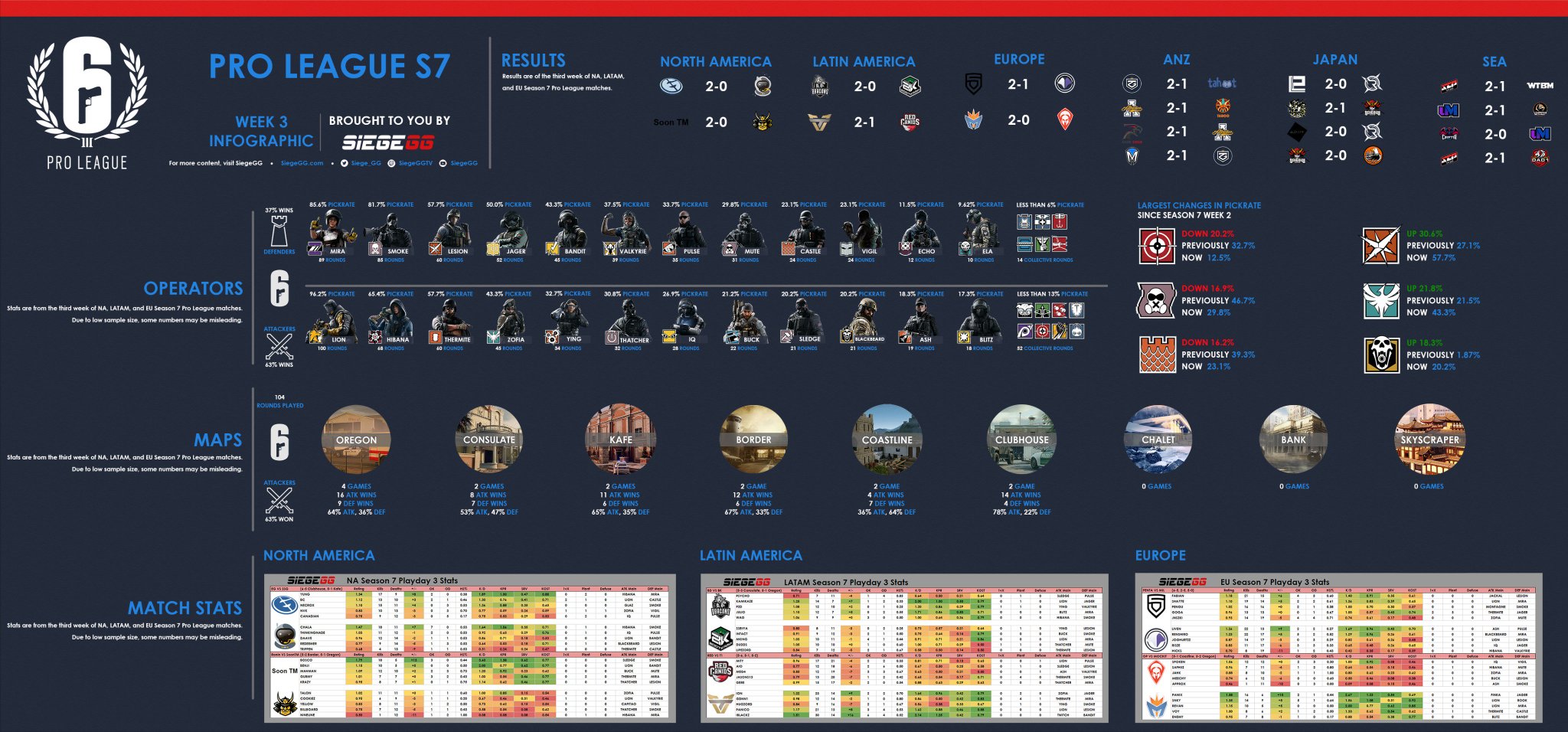1568x732 pixels.
Task: Click the Blackbeard attacker portrait
Action: coord(862,322)
